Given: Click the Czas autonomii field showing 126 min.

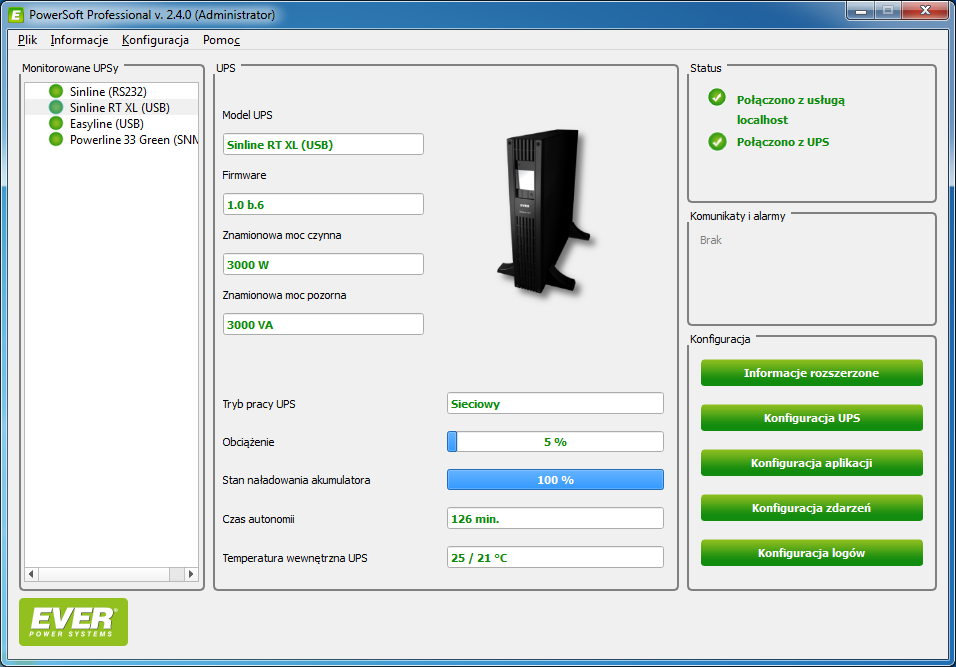Looking at the screenshot, I should (555, 519).
